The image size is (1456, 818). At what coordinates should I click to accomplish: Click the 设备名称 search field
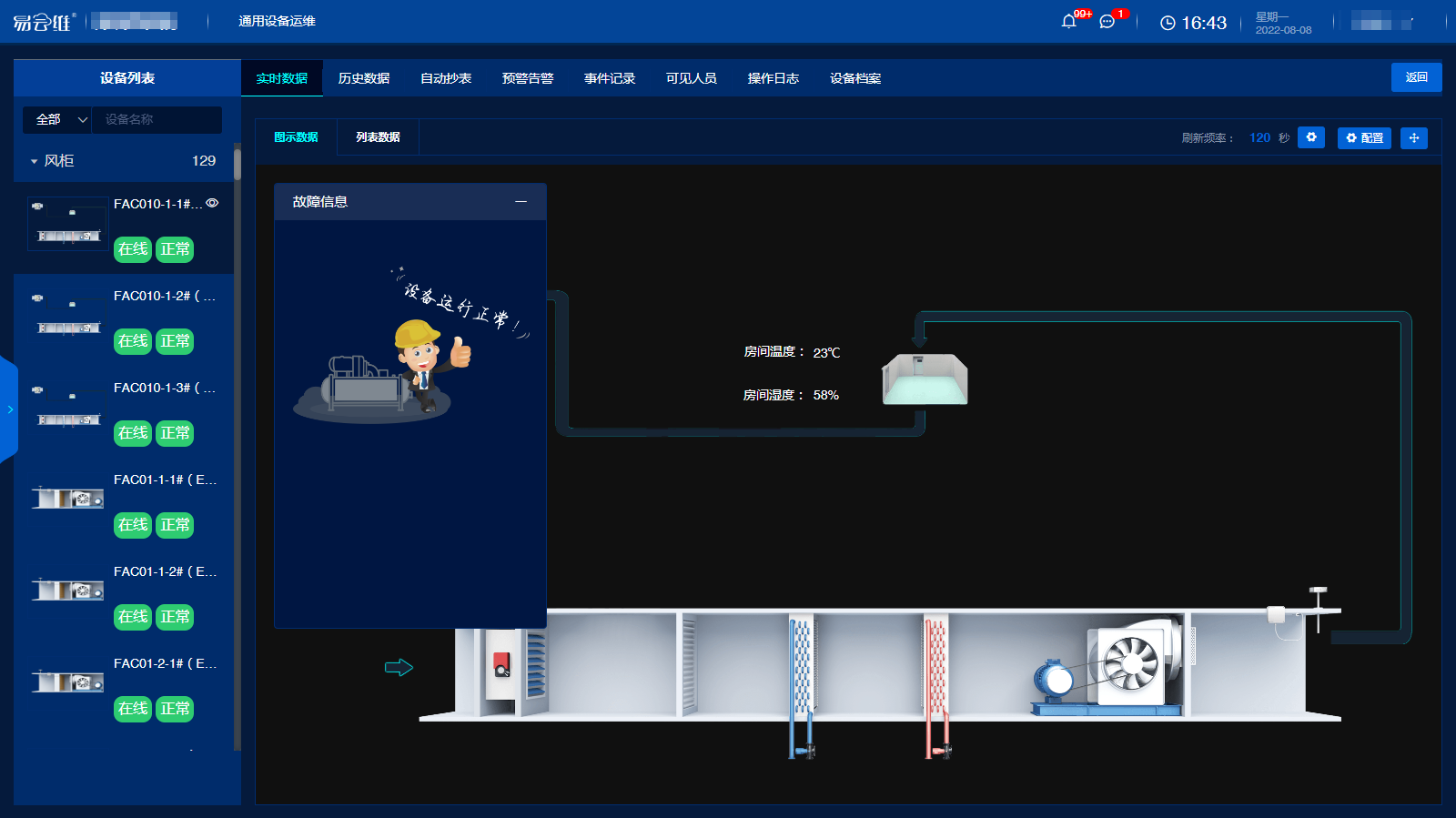click(x=157, y=119)
